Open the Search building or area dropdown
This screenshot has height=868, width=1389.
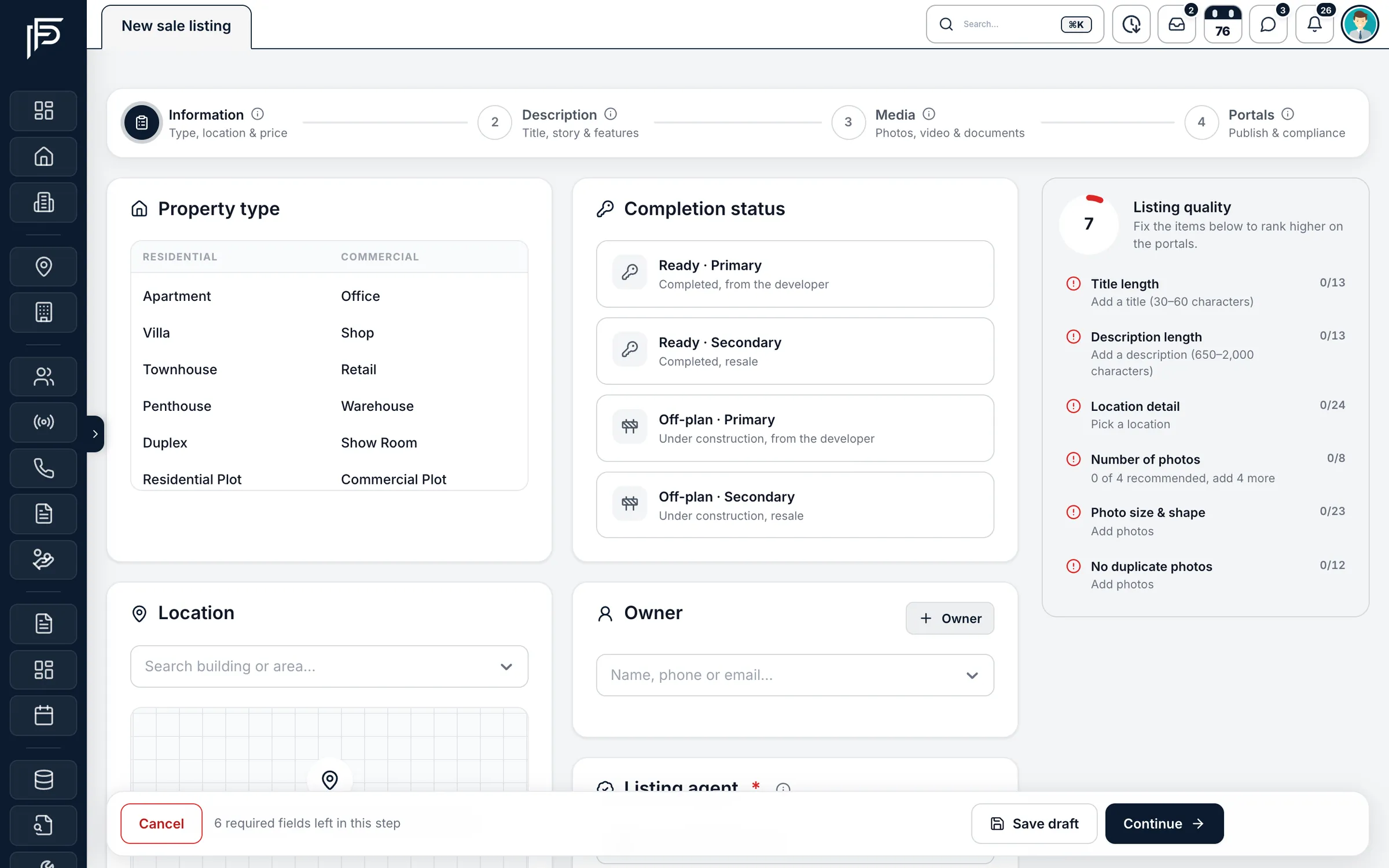coord(329,667)
